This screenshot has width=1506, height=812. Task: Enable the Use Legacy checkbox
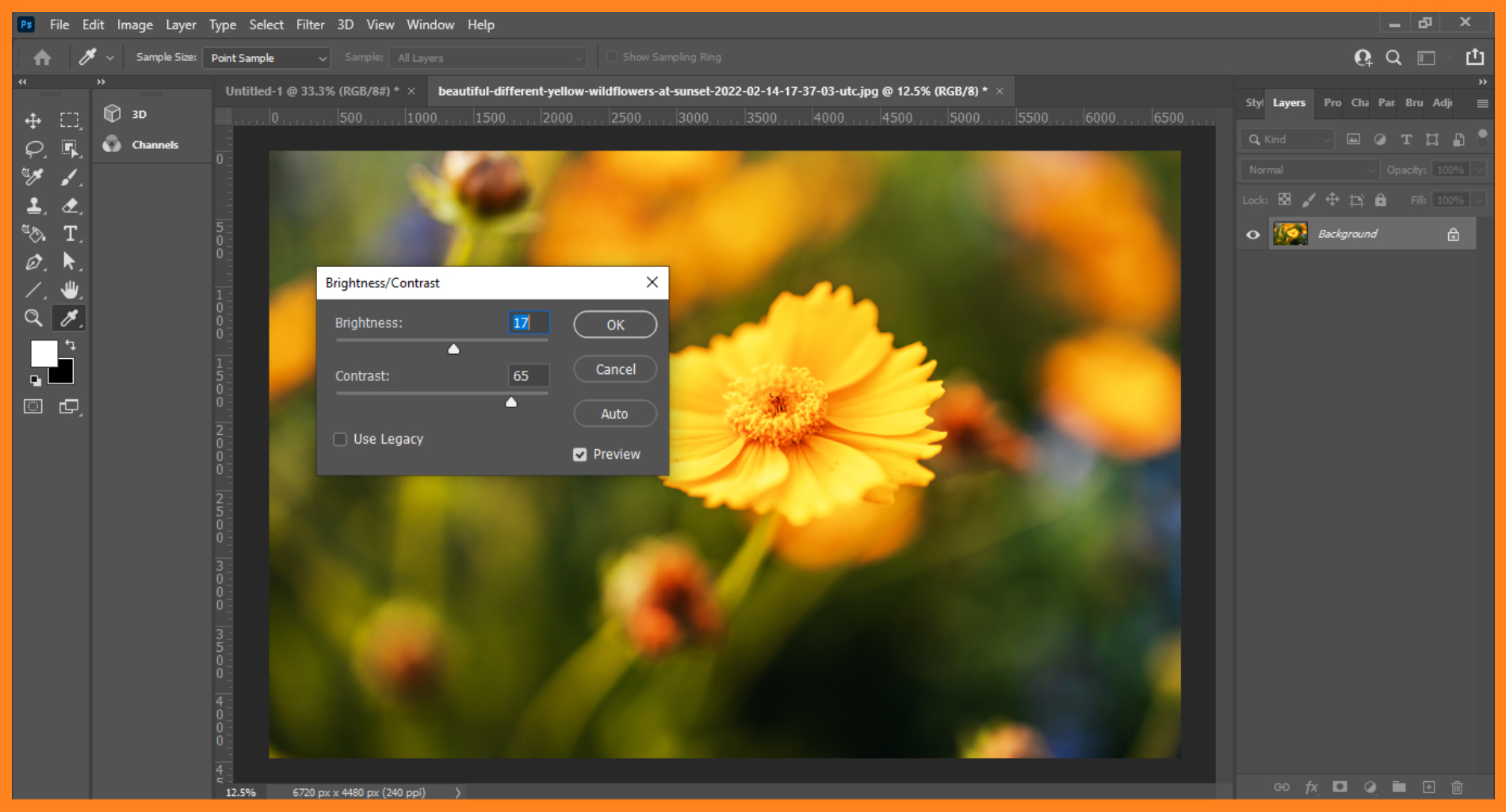coord(339,439)
